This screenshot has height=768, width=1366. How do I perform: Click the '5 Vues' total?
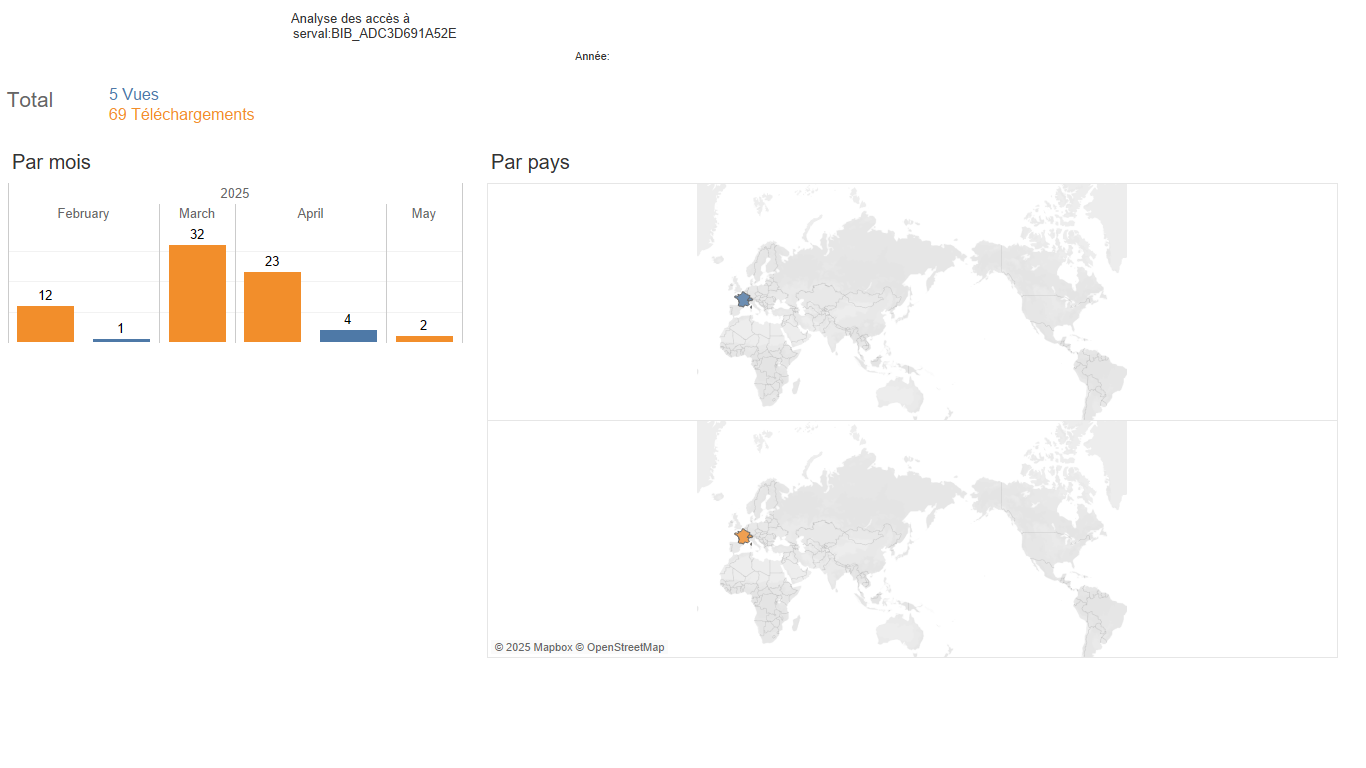(134, 95)
